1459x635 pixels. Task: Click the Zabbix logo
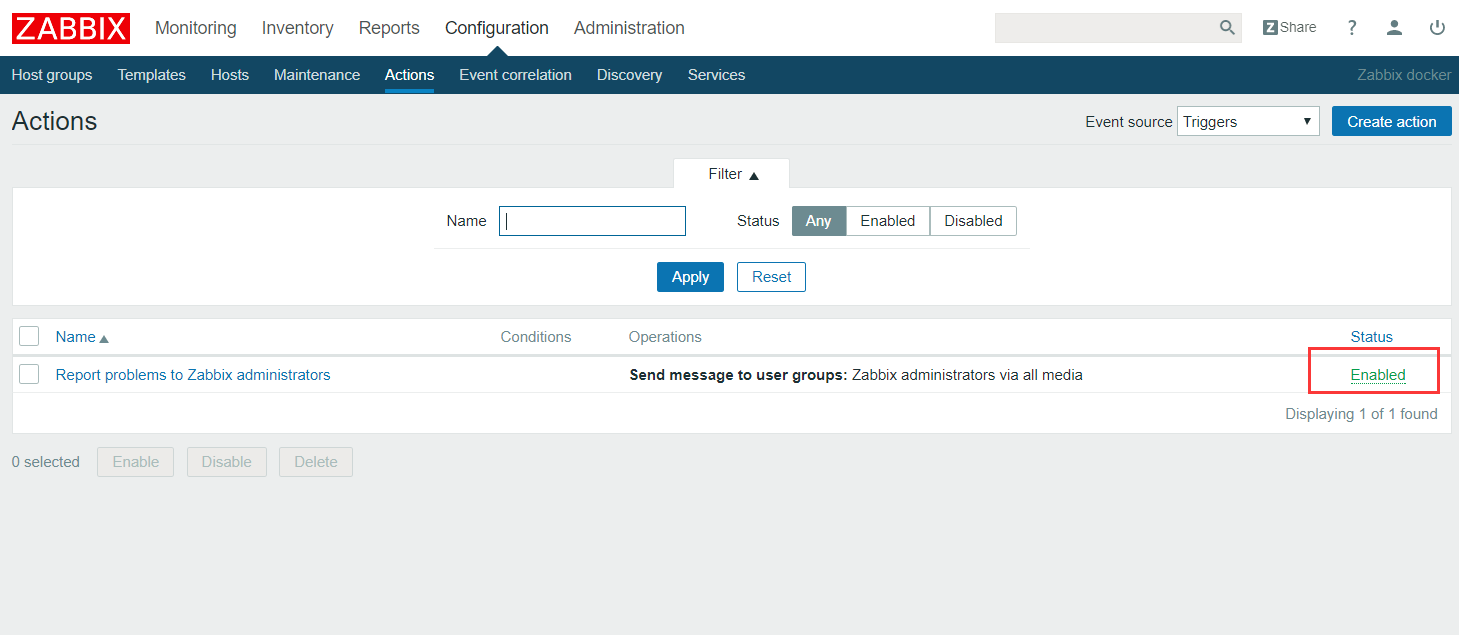(71, 28)
